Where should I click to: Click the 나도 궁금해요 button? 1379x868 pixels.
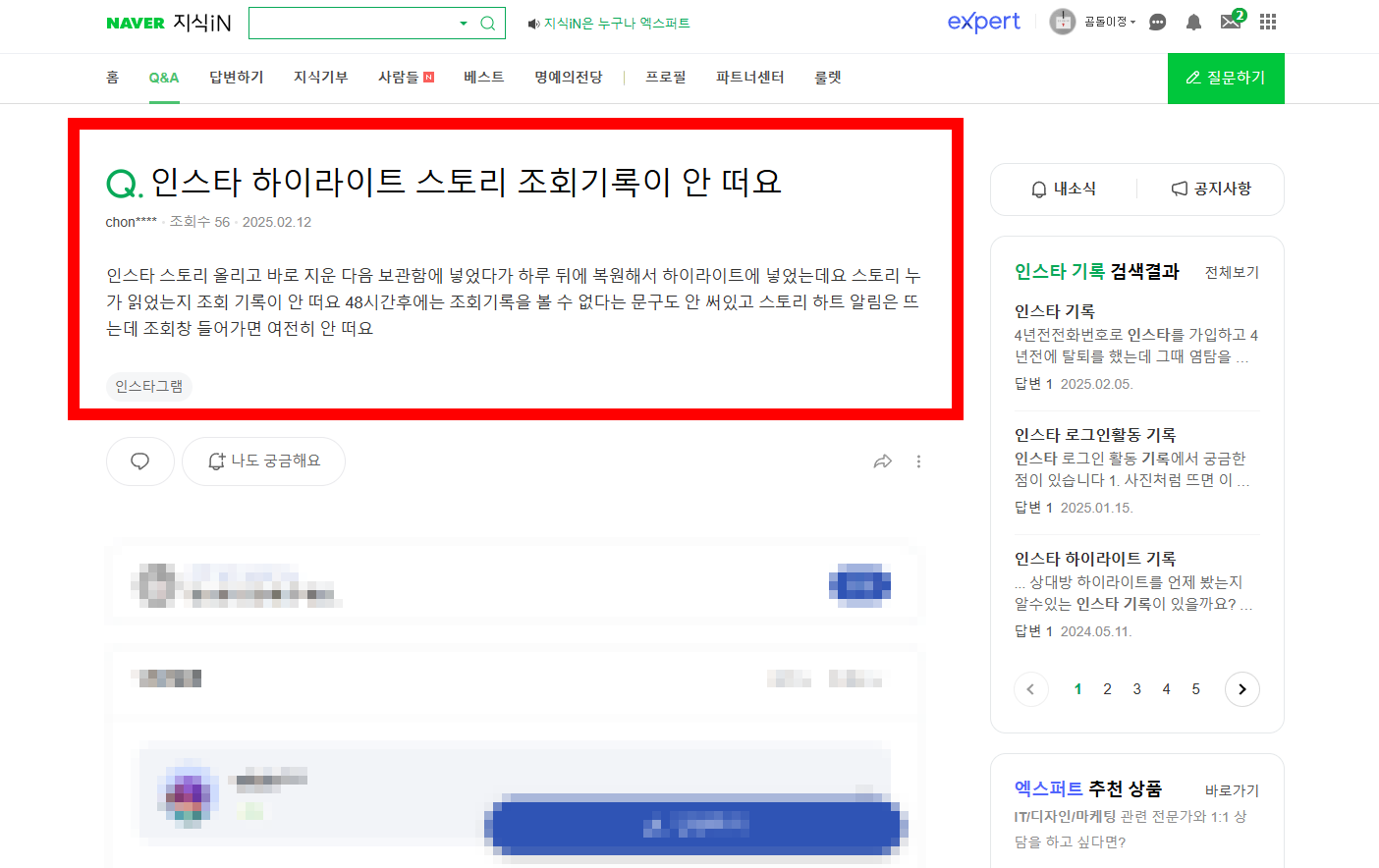263,461
